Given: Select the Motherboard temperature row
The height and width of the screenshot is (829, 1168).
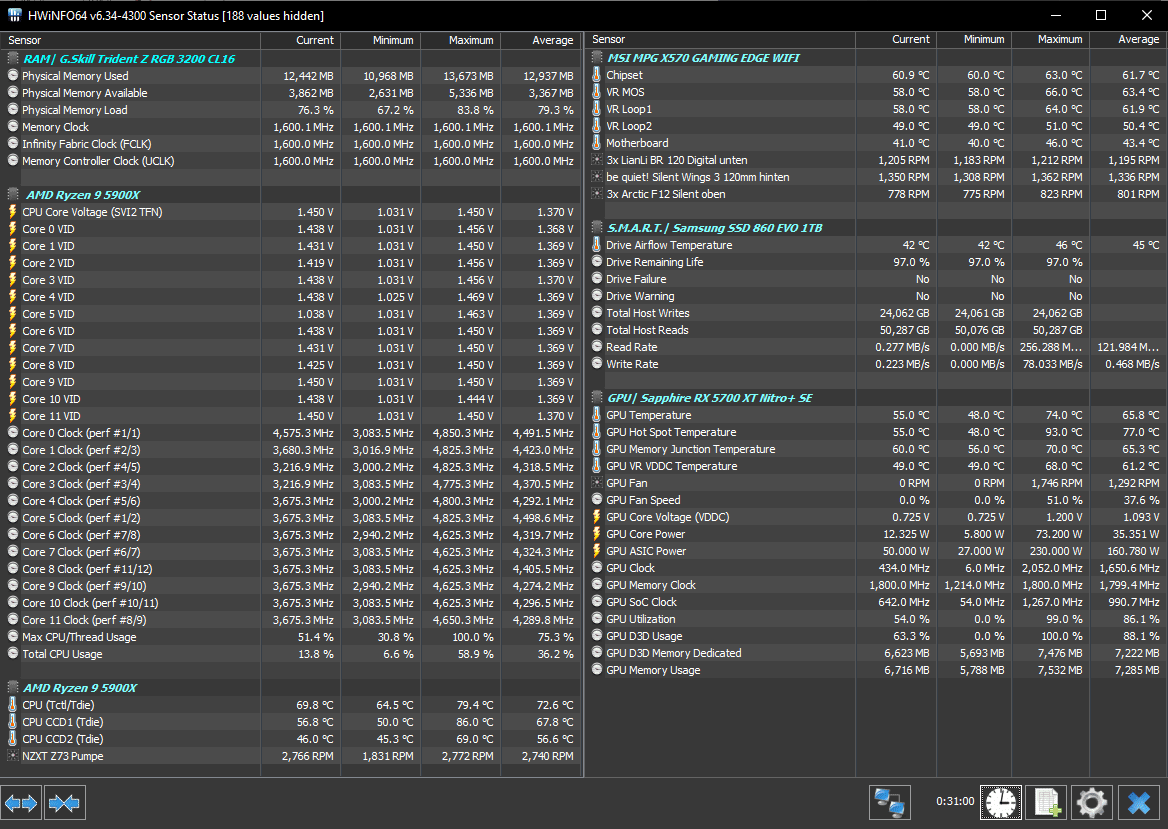Looking at the screenshot, I should pyautogui.click(x=876, y=143).
